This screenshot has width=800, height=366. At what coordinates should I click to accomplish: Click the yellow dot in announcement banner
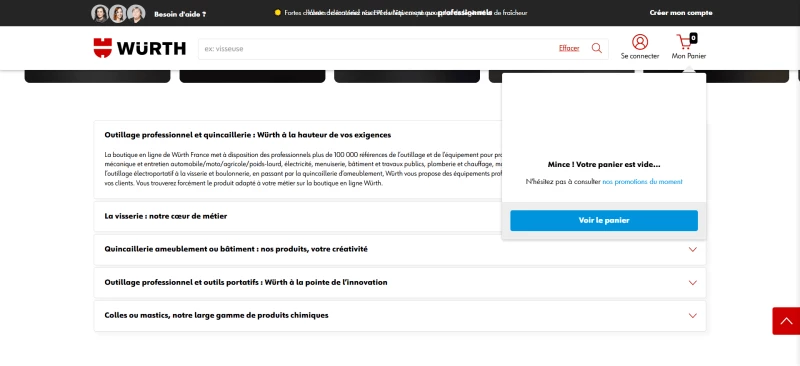tap(278, 13)
